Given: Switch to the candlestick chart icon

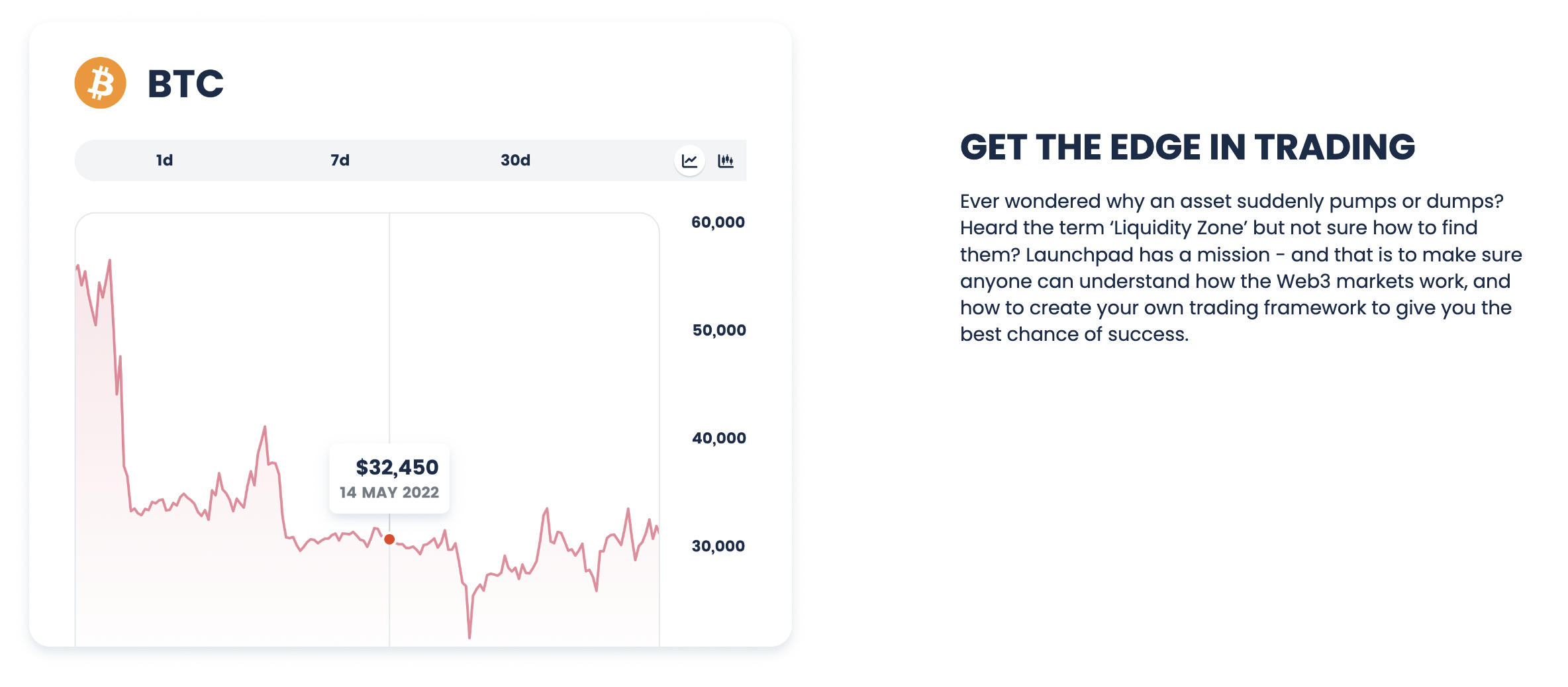Looking at the screenshot, I should point(726,161).
